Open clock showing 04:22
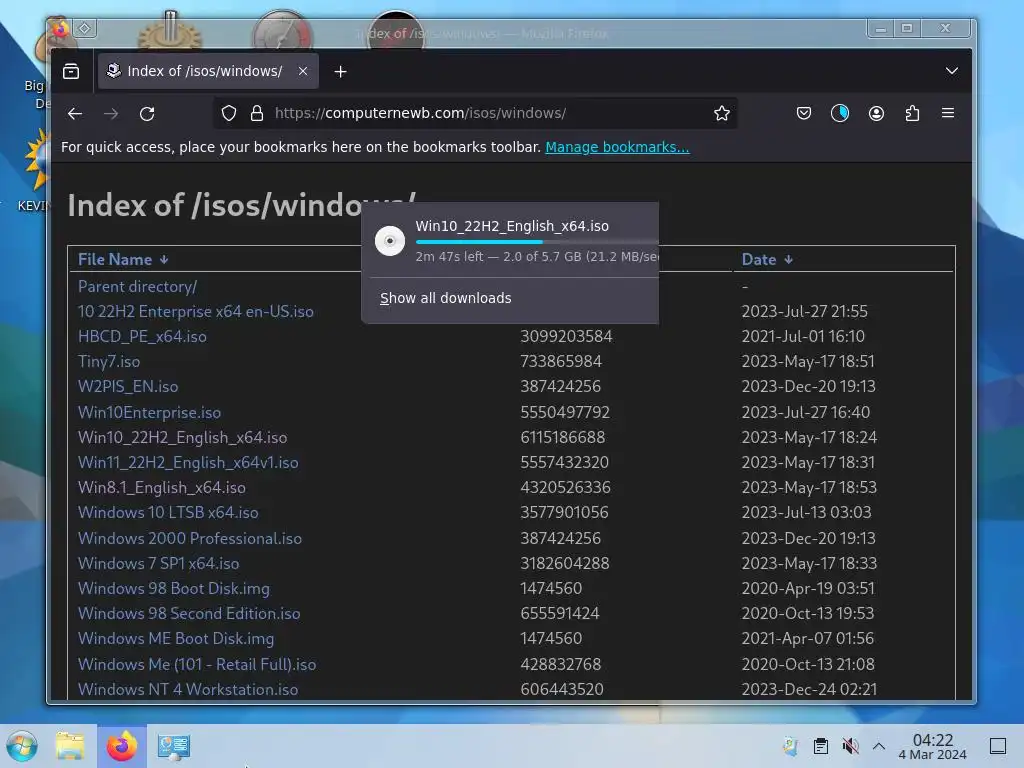The height and width of the screenshot is (768, 1024). point(933,746)
